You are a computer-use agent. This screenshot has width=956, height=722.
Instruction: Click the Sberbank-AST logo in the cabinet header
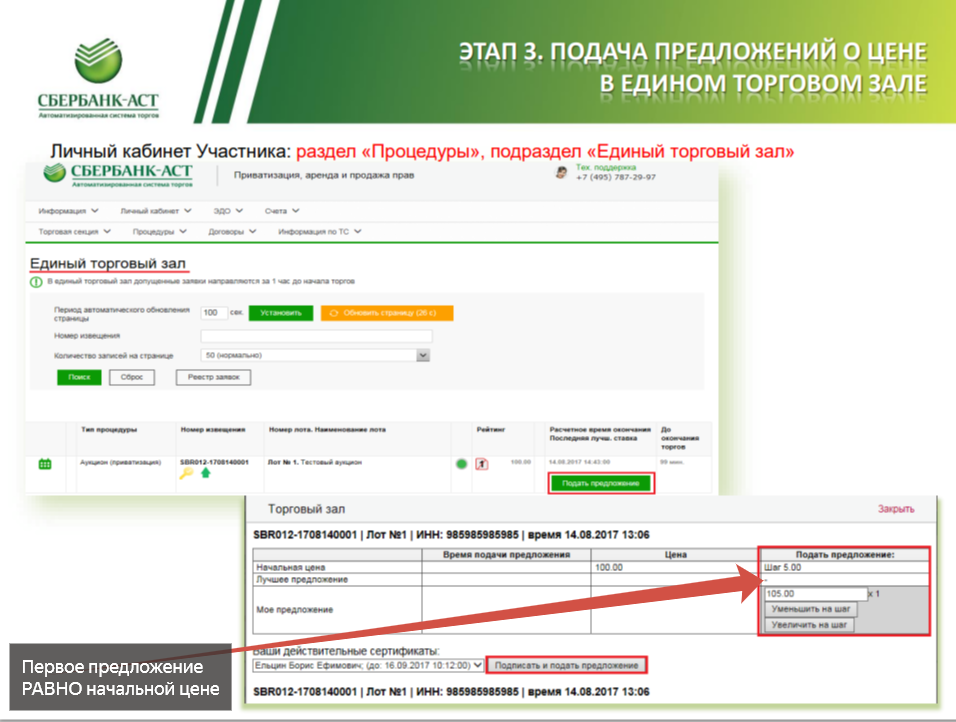[118, 174]
